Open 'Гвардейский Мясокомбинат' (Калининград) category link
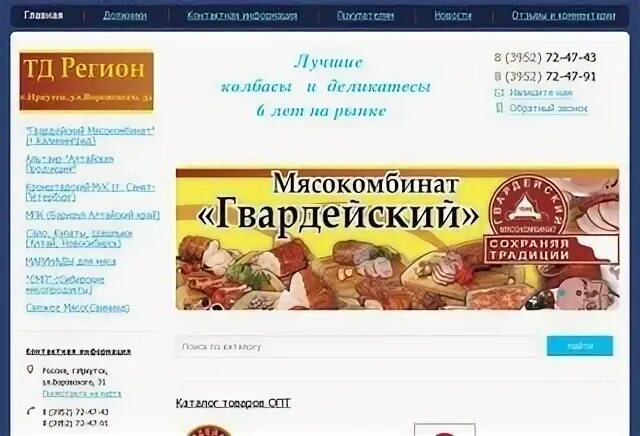The height and width of the screenshot is (436, 640). [90, 136]
